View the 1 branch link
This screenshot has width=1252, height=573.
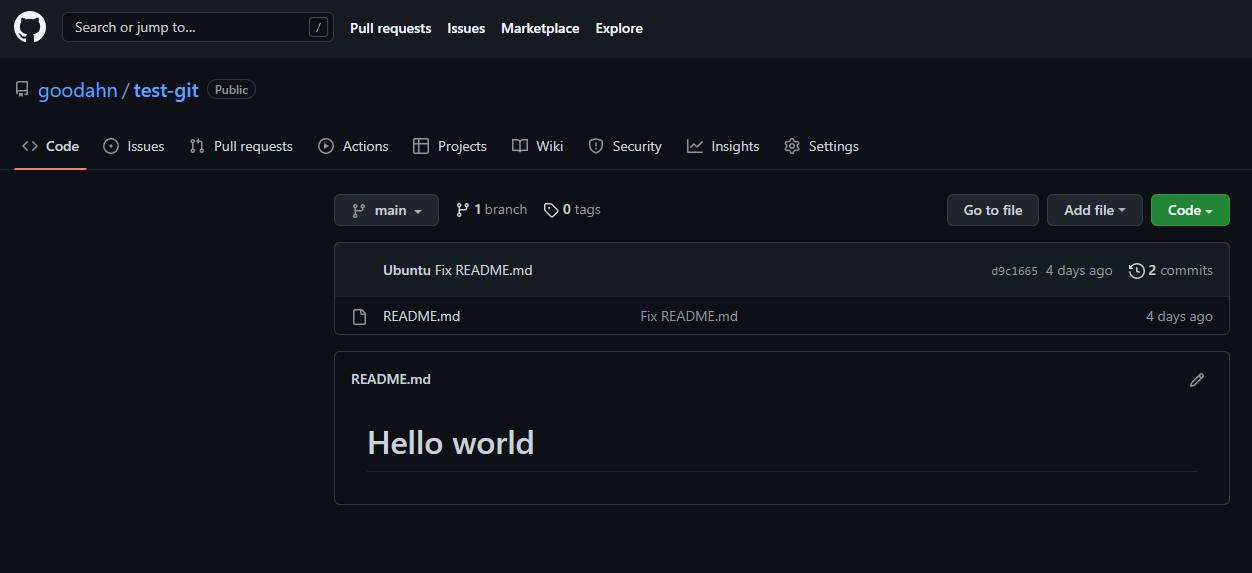tap(491, 210)
